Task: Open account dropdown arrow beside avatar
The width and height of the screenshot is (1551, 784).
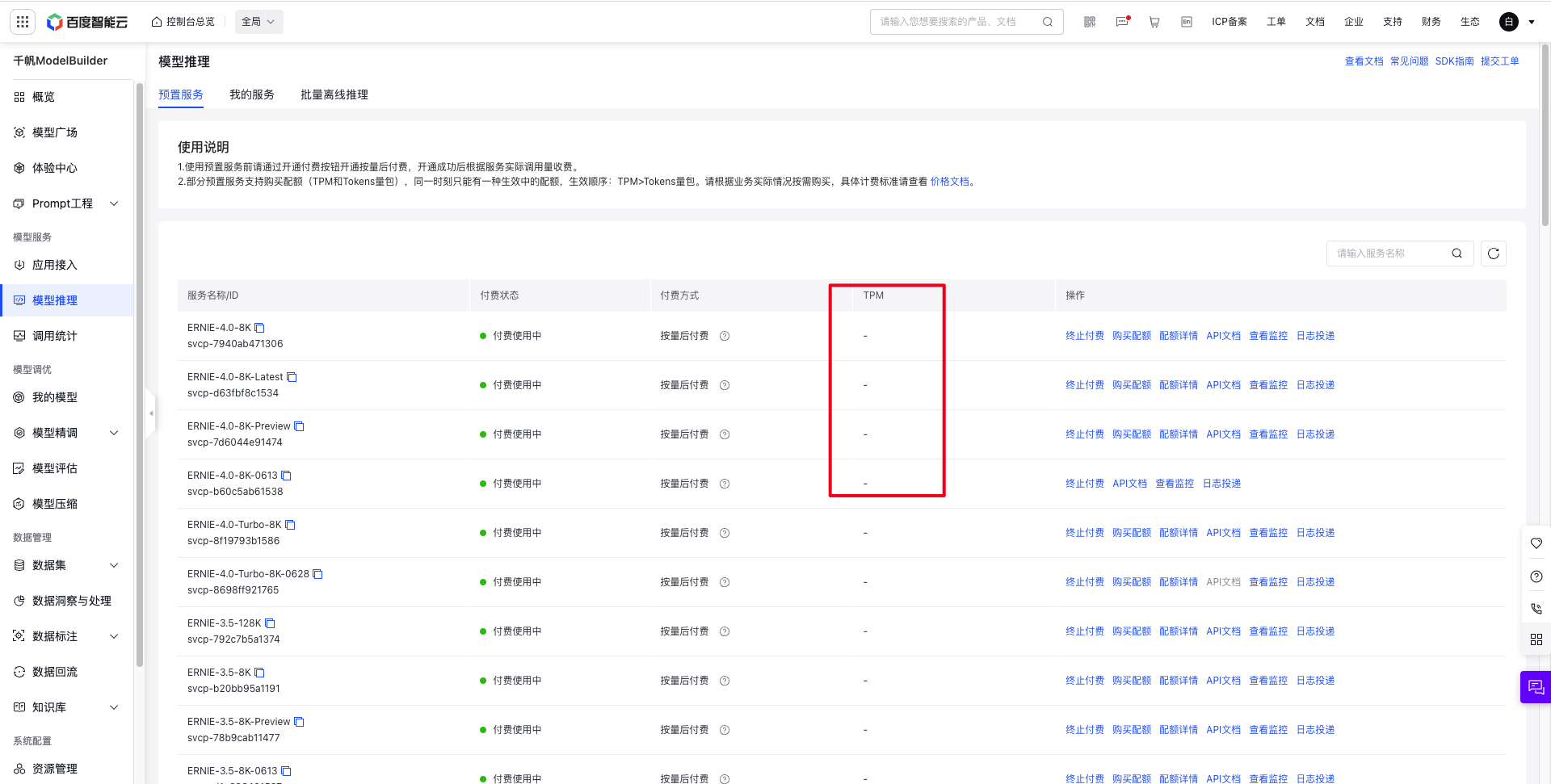Action: tap(1532, 22)
